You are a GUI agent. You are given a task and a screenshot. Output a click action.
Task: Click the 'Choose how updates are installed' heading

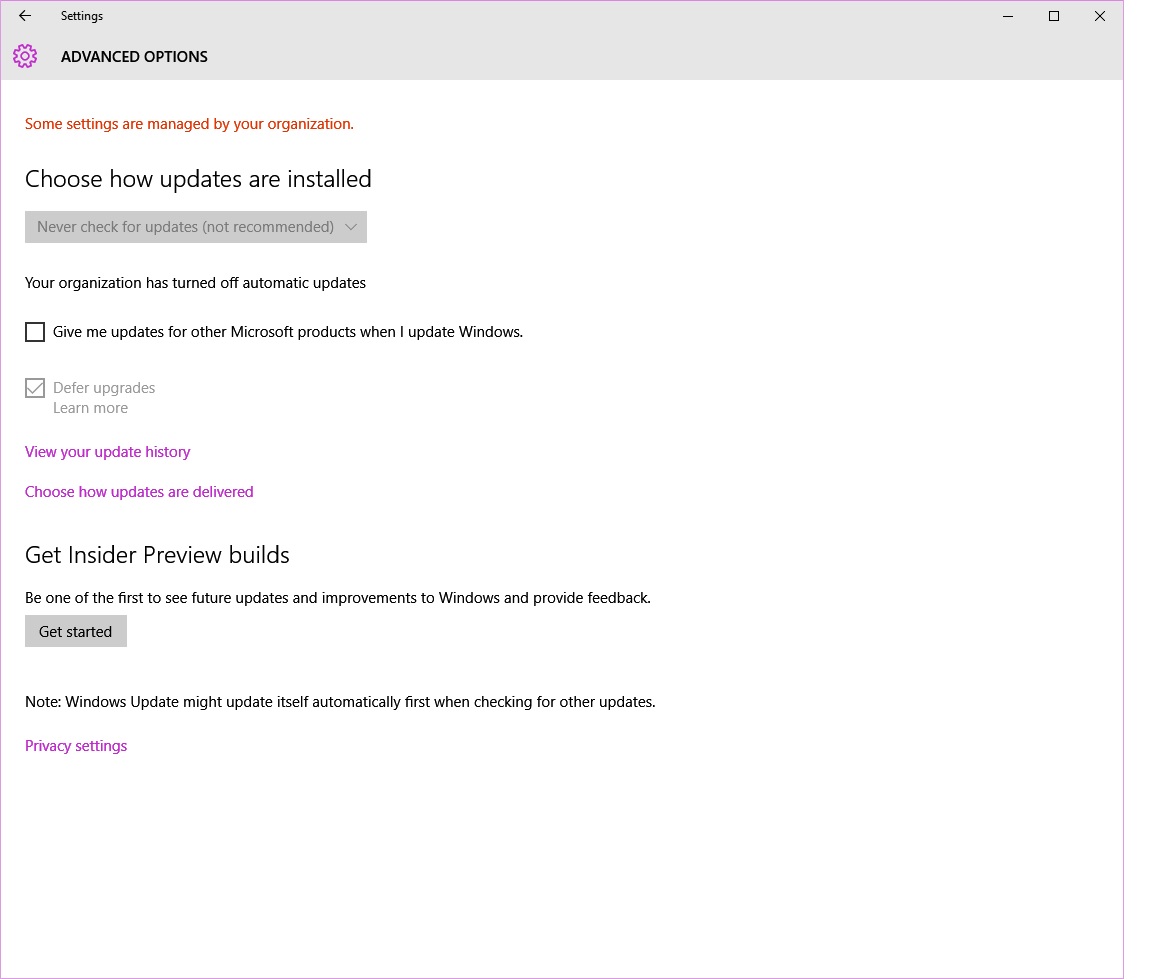point(198,178)
